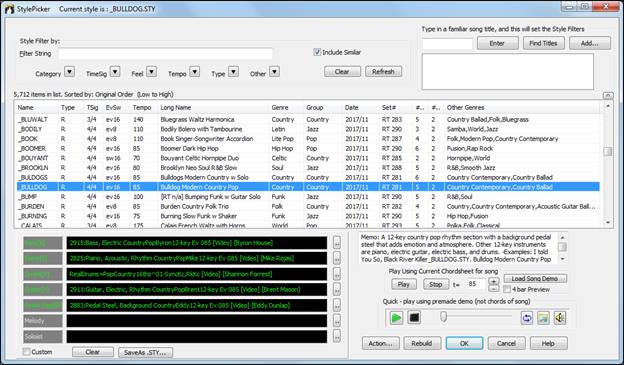The height and width of the screenshot is (365, 624).
Task: Select the 'Burden Country Folk Trio' row
Action: 308,206
